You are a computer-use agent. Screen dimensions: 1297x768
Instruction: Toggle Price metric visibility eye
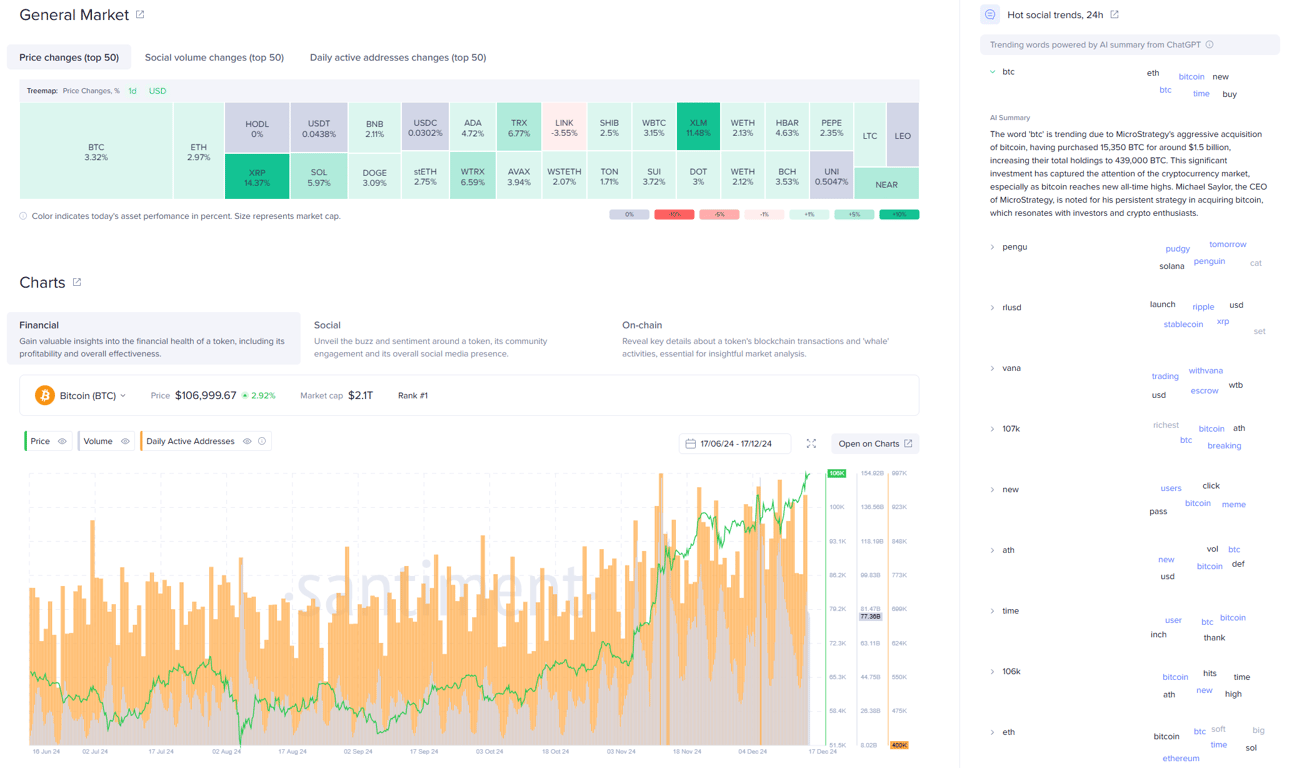pyautogui.click(x=62, y=441)
